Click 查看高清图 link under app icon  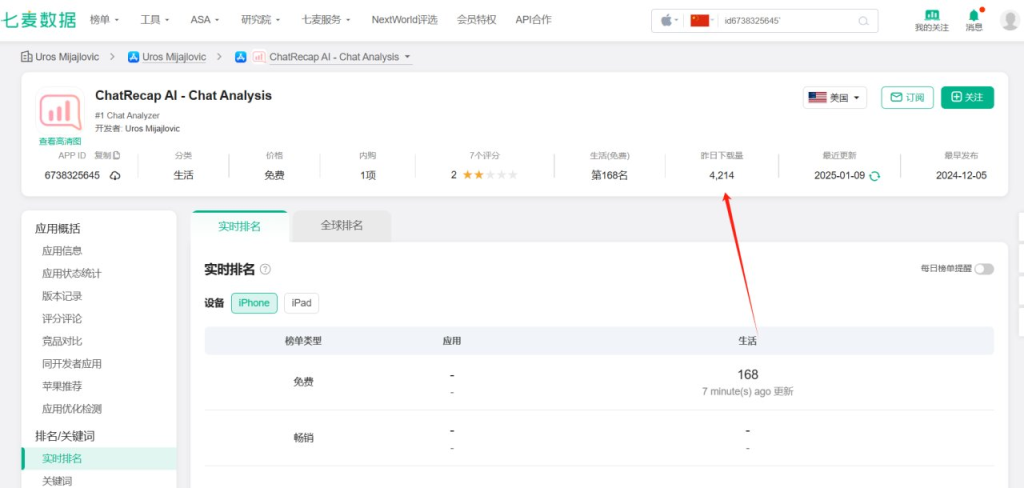pyautogui.click(x=60, y=141)
